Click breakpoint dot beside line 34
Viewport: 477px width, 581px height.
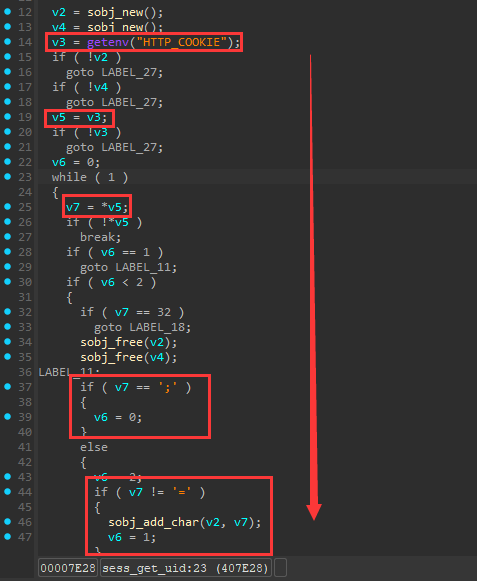pos(7,341)
